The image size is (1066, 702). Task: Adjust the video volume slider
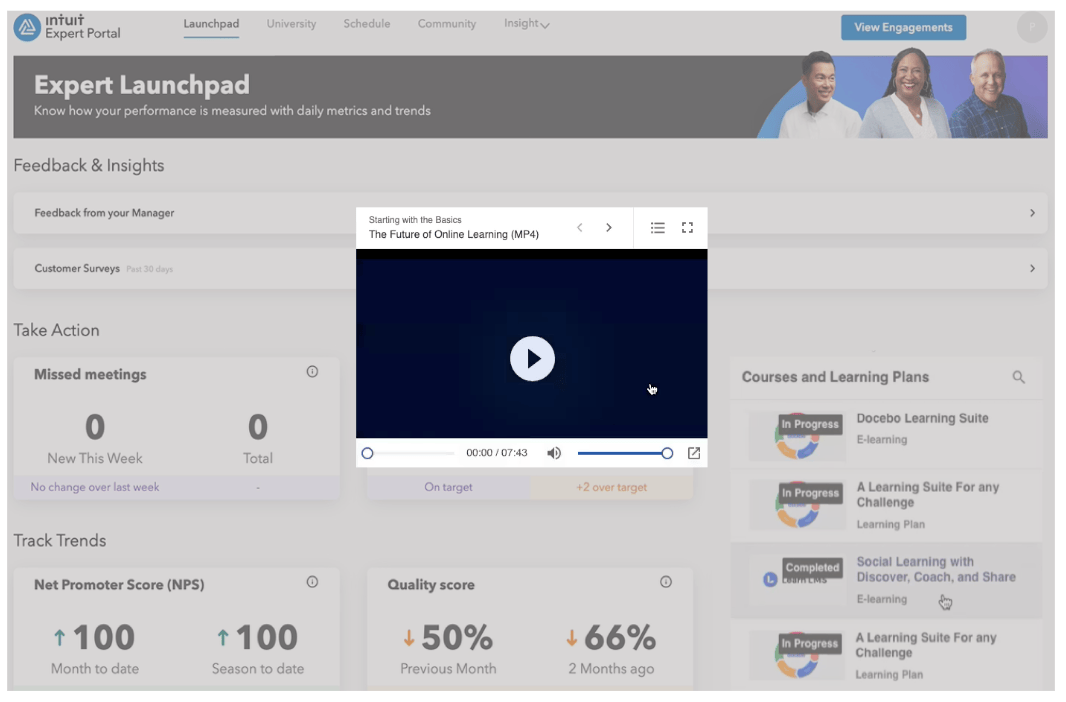pos(622,453)
